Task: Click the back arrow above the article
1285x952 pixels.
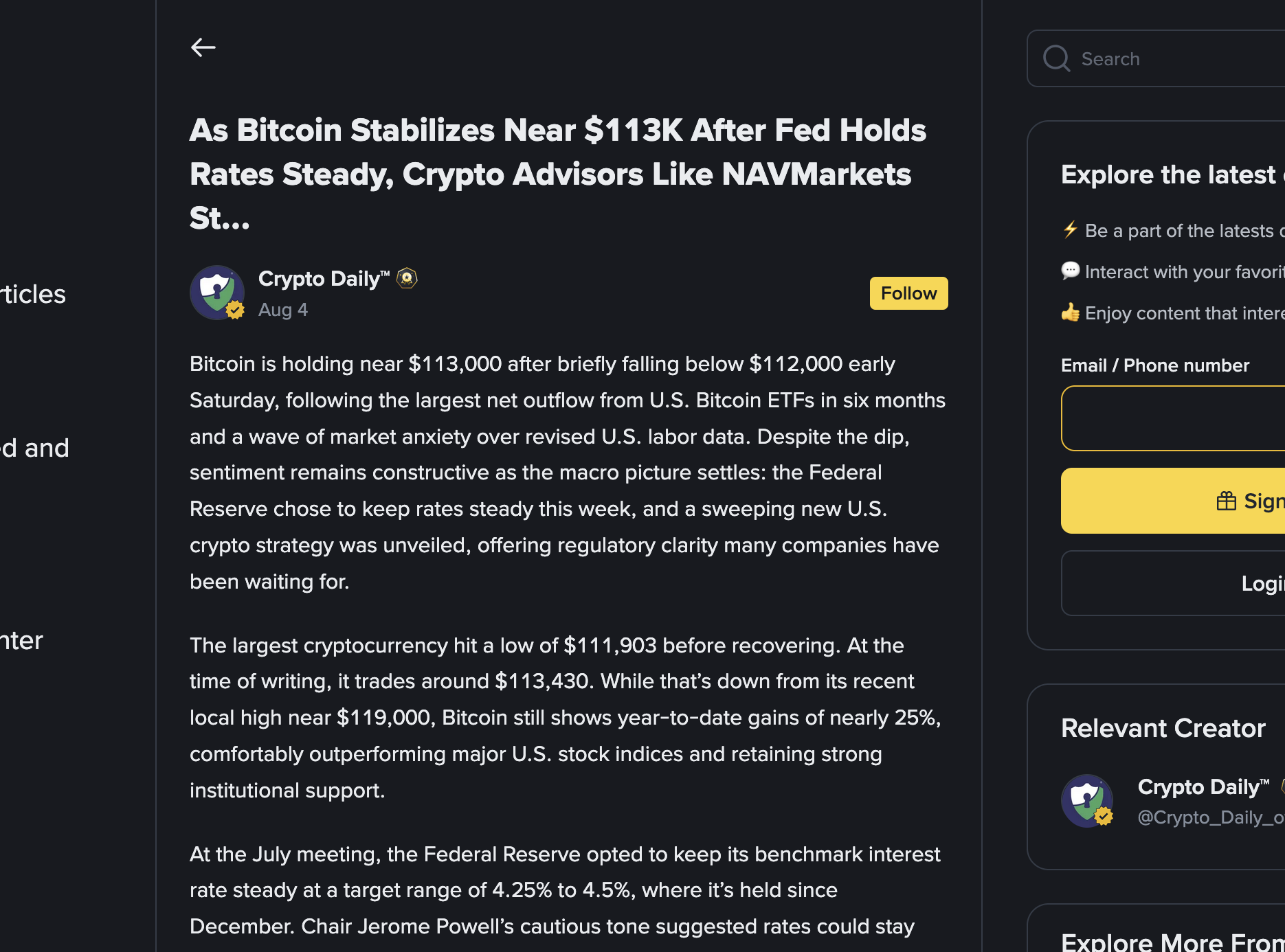Action: [x=203, y=47]
